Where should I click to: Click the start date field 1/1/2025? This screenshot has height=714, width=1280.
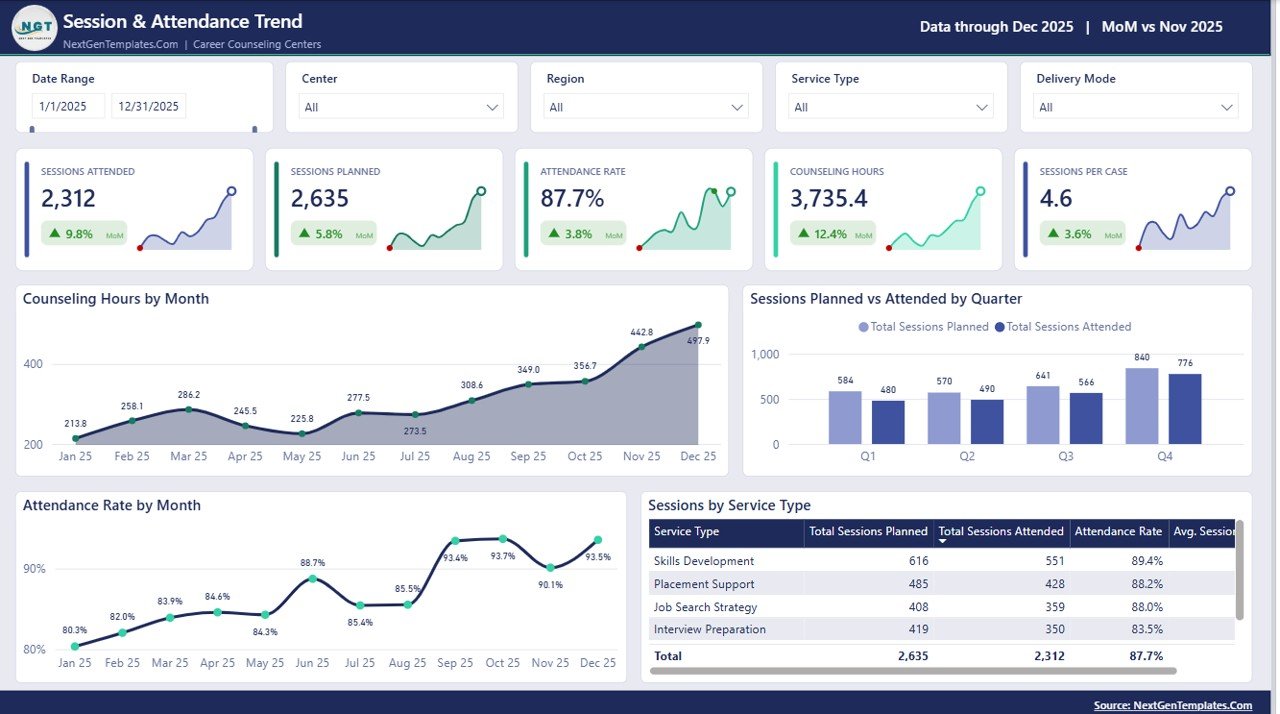tap(68, 106)
